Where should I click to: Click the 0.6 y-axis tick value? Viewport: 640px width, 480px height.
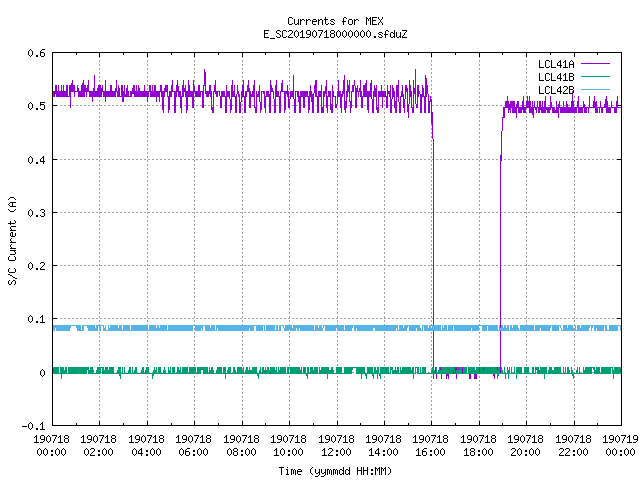click(36, 53)
